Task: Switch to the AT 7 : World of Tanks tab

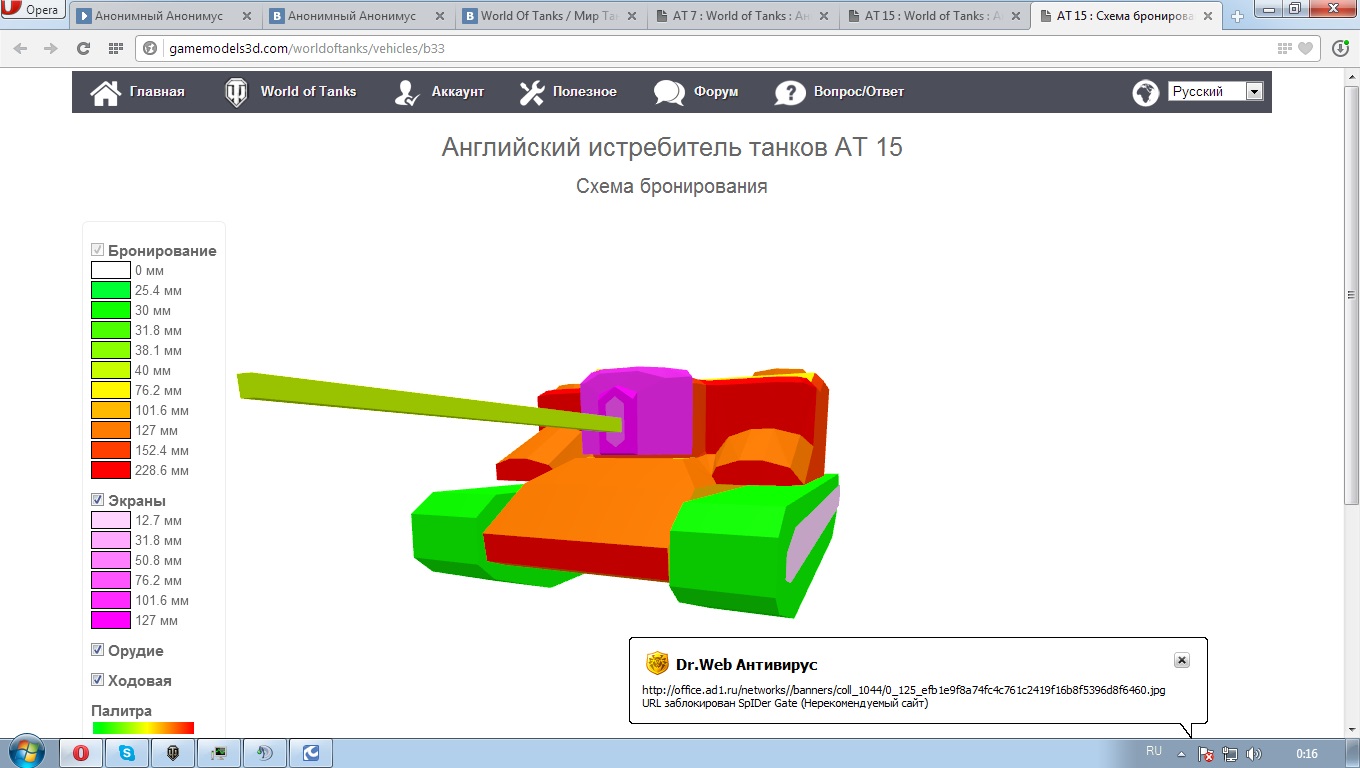Action: (x=741, y=16)
